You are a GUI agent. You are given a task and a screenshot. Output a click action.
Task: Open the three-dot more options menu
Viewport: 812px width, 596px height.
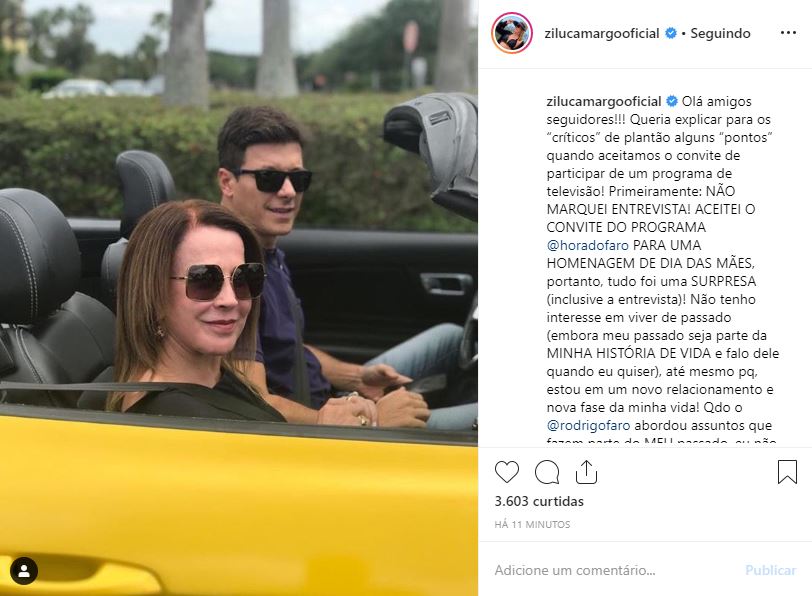788,33
